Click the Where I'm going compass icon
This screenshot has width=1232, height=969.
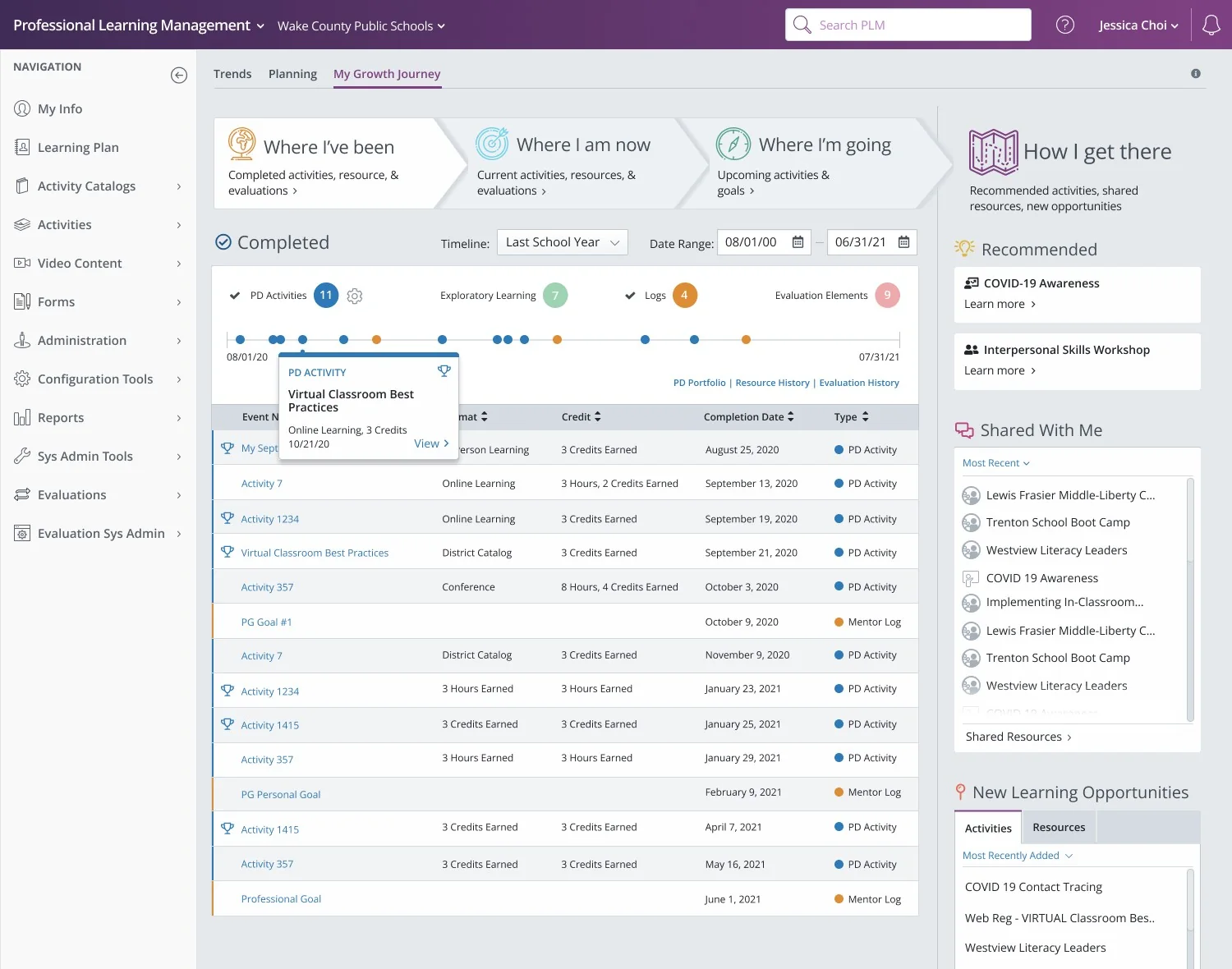pos(733,144)
